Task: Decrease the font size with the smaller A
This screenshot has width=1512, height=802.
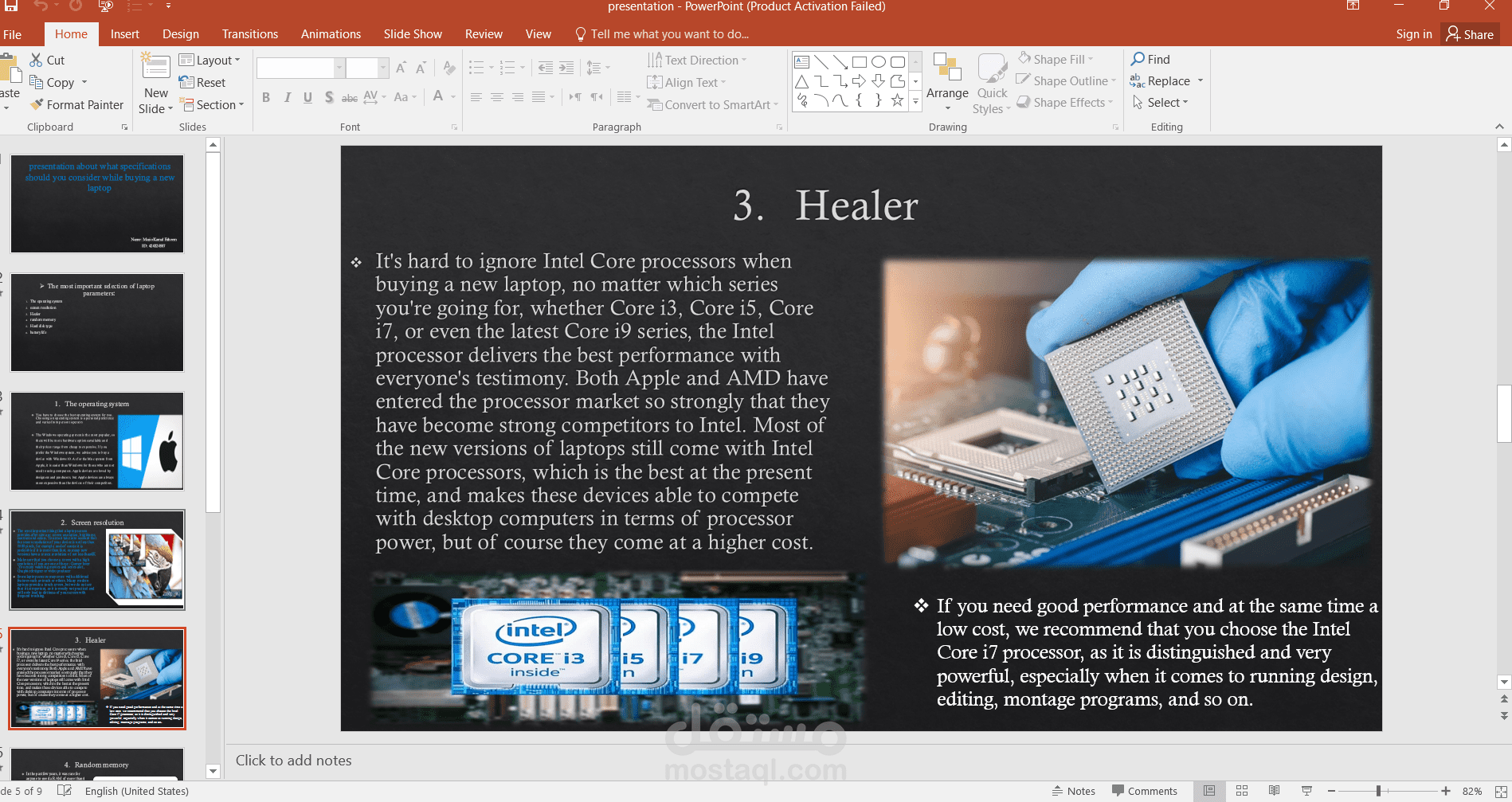Action: 421,68
